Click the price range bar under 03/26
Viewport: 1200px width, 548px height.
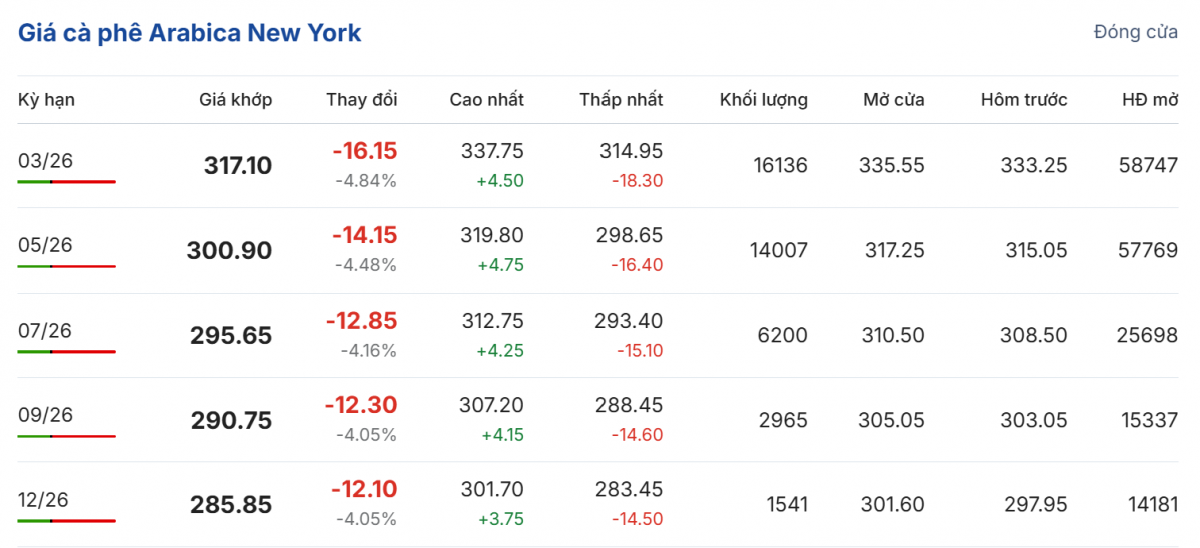click(66, 182)
